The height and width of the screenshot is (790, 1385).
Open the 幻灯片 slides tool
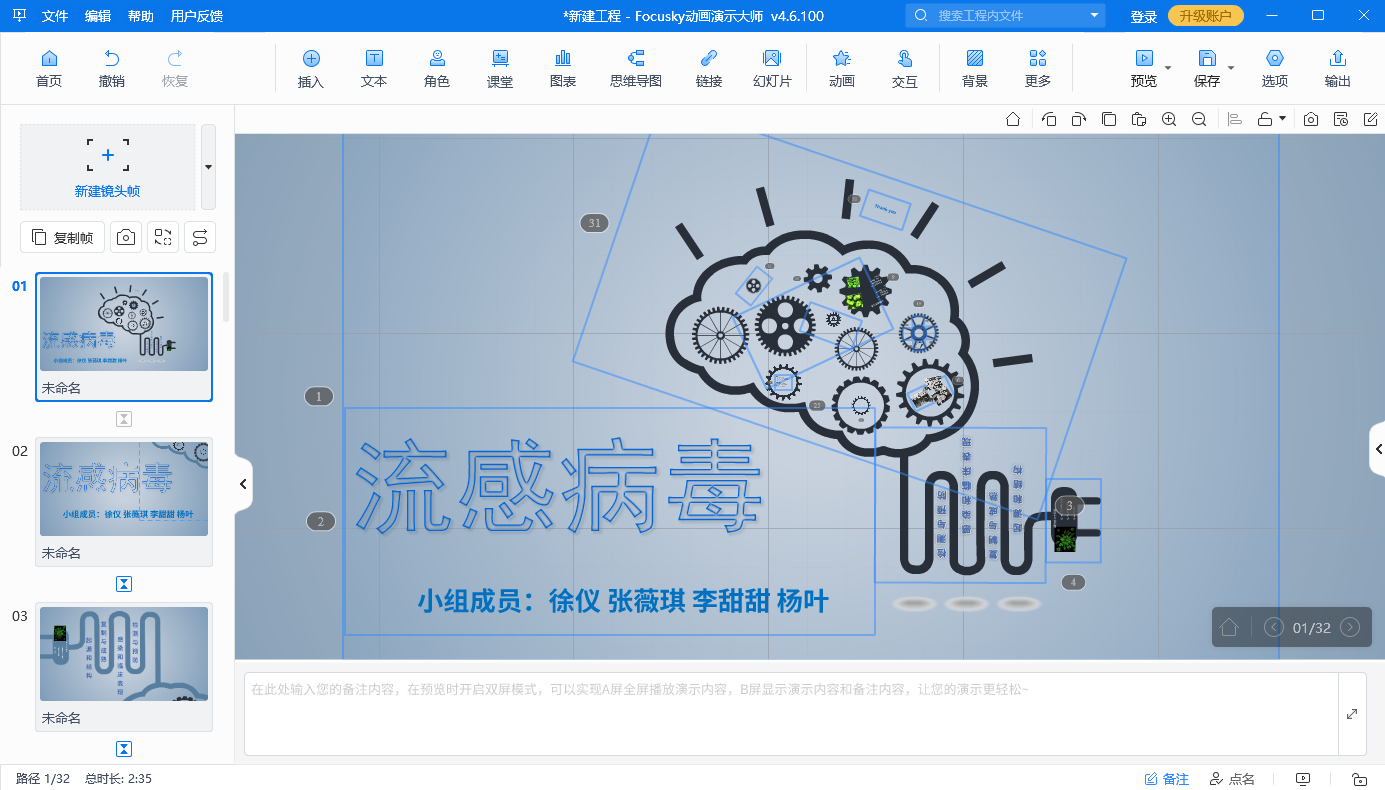pyautogui.click(x=772, y=69)
